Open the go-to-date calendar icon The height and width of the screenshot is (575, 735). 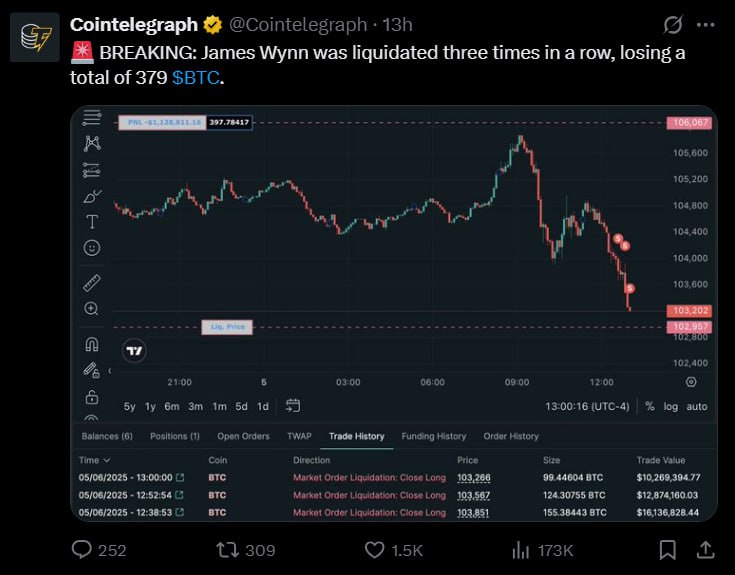click(293, 406)
